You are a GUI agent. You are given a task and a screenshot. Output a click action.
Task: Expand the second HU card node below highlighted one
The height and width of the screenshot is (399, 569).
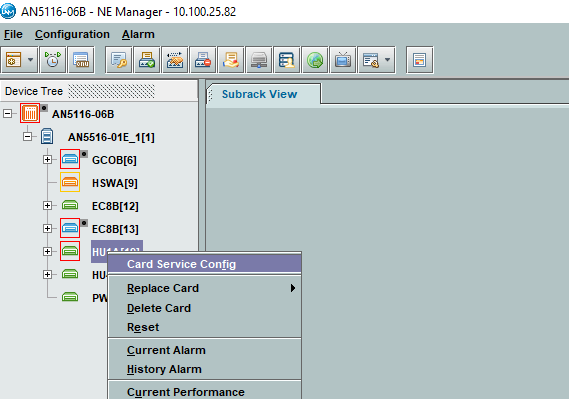[47, 275]
